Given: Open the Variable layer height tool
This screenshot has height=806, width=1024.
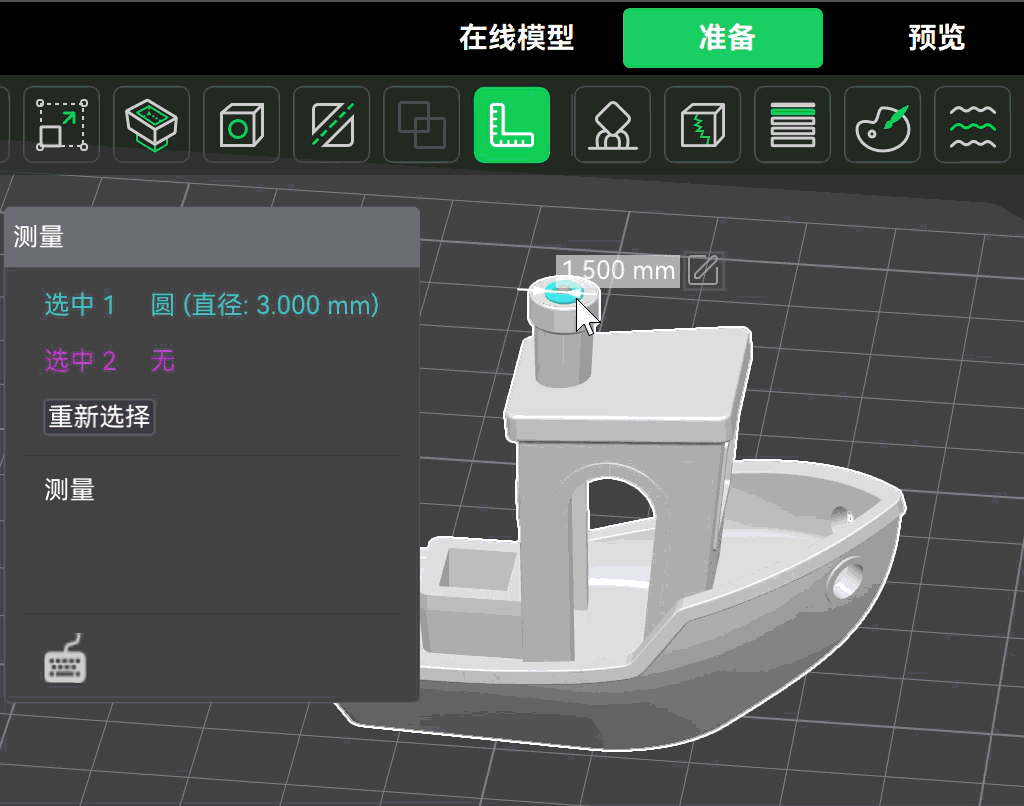Looking at the screenshot, I should [792, 125].
